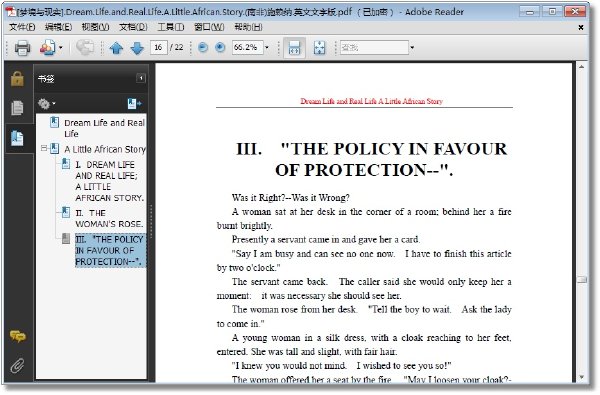This screenshot has height=395, width=600.
Task: Toggle the Bookmarks panel icon in sidebar
Action: [17, 138]
